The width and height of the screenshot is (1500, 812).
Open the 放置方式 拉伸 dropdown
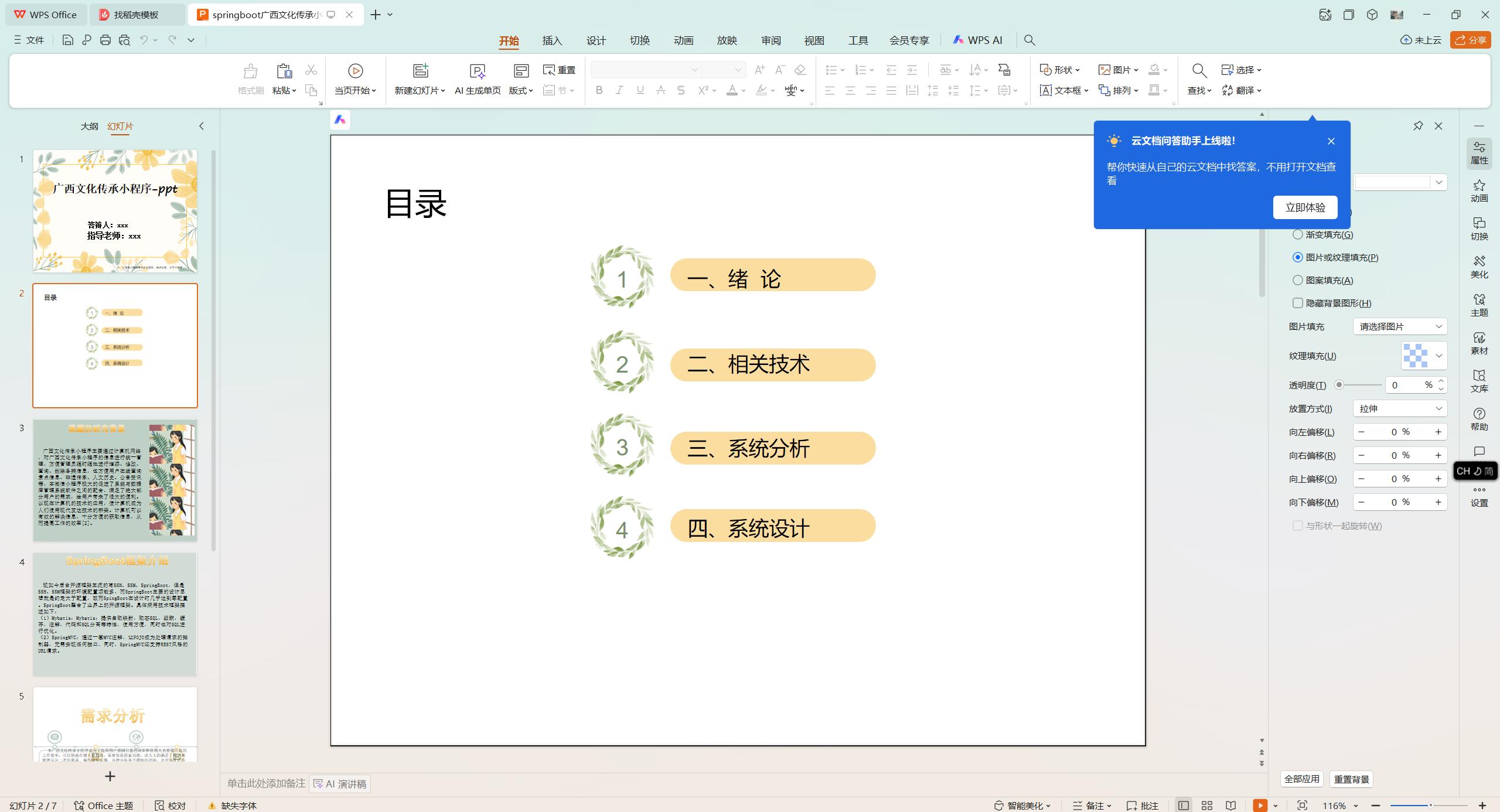[x=1399, y=408]
